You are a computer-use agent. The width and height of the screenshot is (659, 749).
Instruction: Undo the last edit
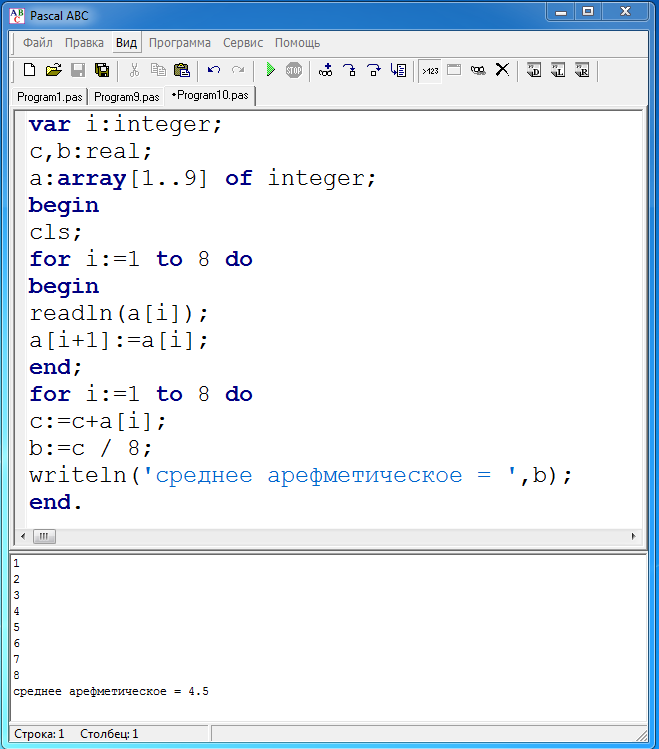tap(213, 70)
